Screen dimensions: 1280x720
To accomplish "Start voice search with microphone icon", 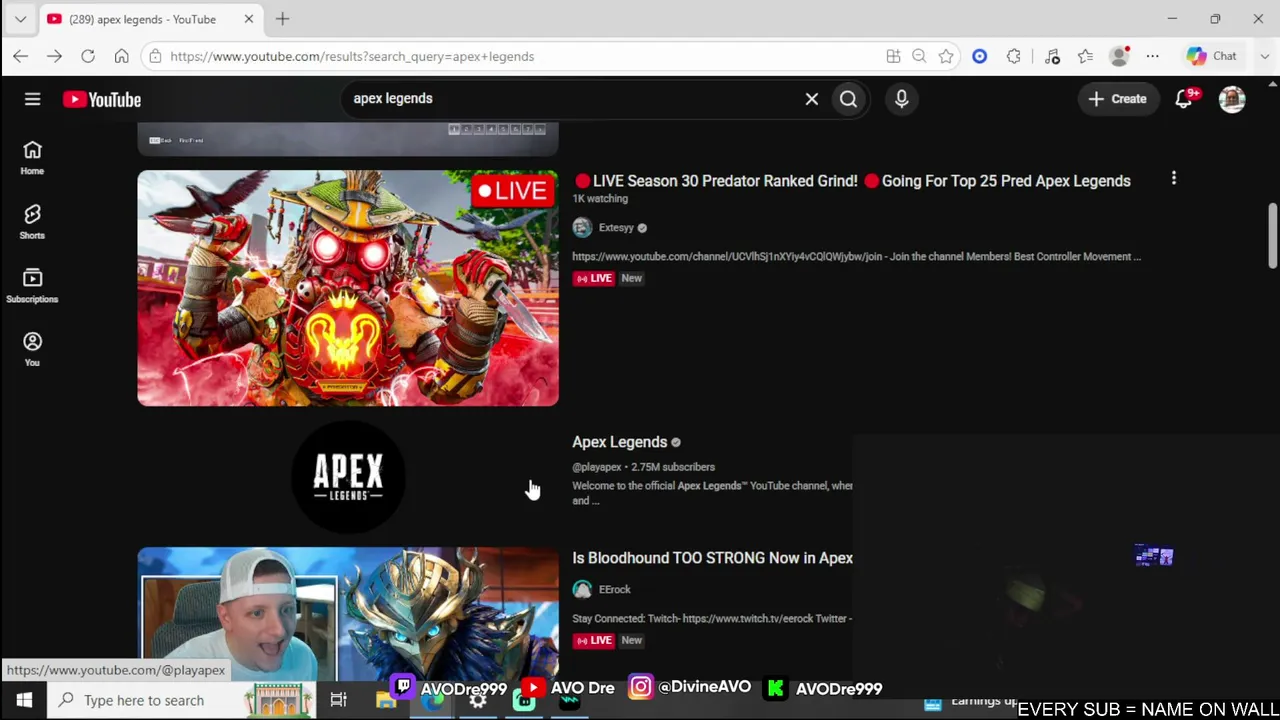I will [901, 99].
